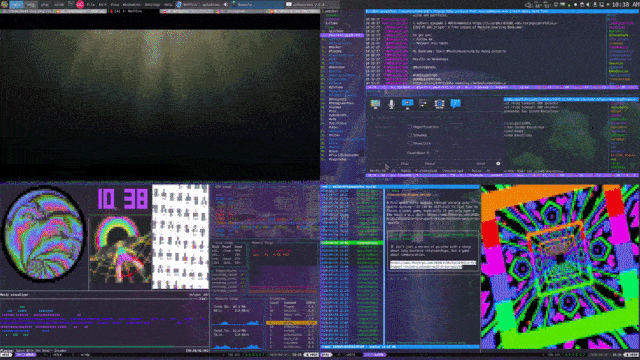
Task: Click the colorful psychedelic tunnel image
Action: click(560, 267)
